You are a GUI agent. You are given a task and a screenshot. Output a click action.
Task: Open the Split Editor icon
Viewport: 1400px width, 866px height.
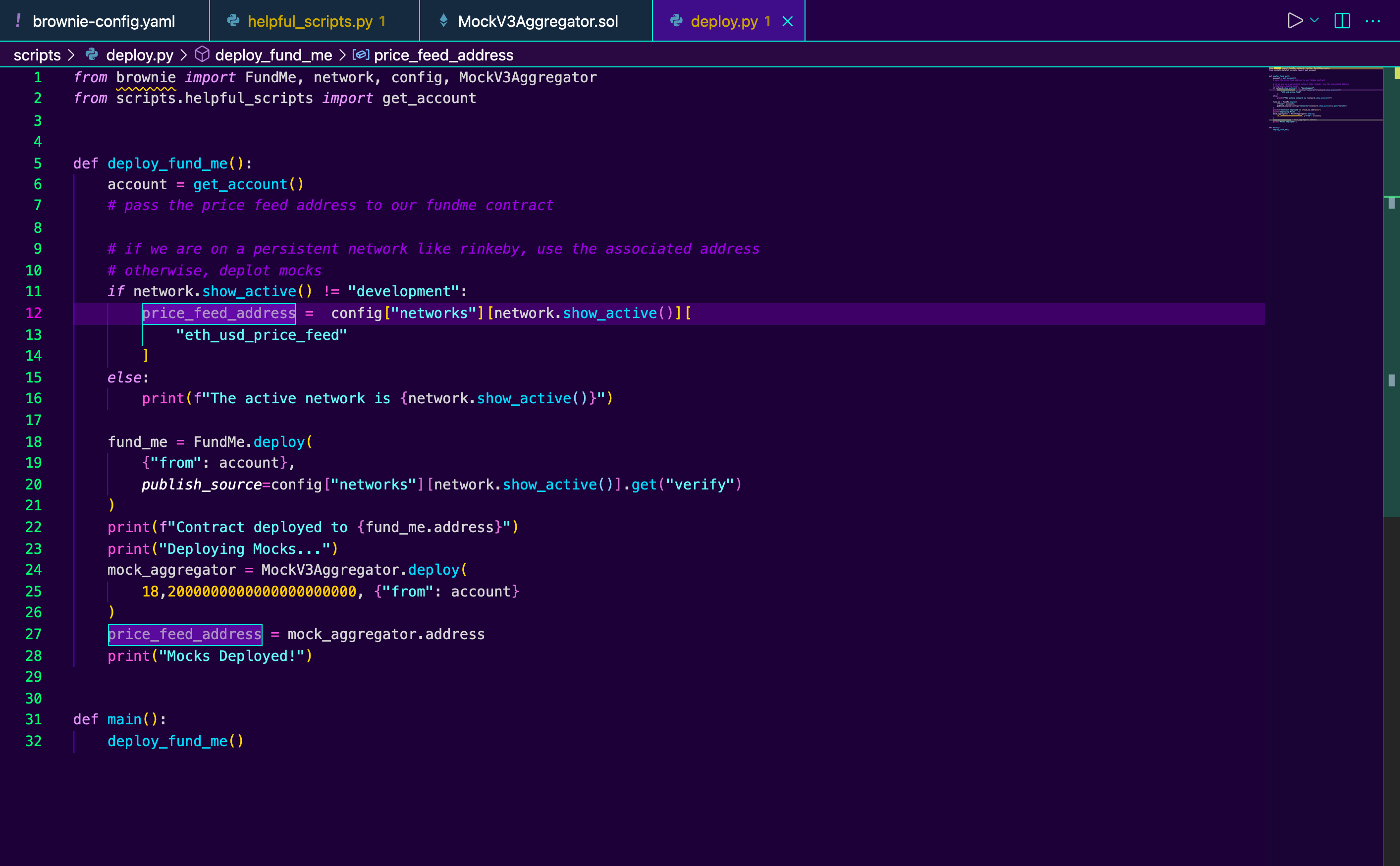pos(1343,21)
